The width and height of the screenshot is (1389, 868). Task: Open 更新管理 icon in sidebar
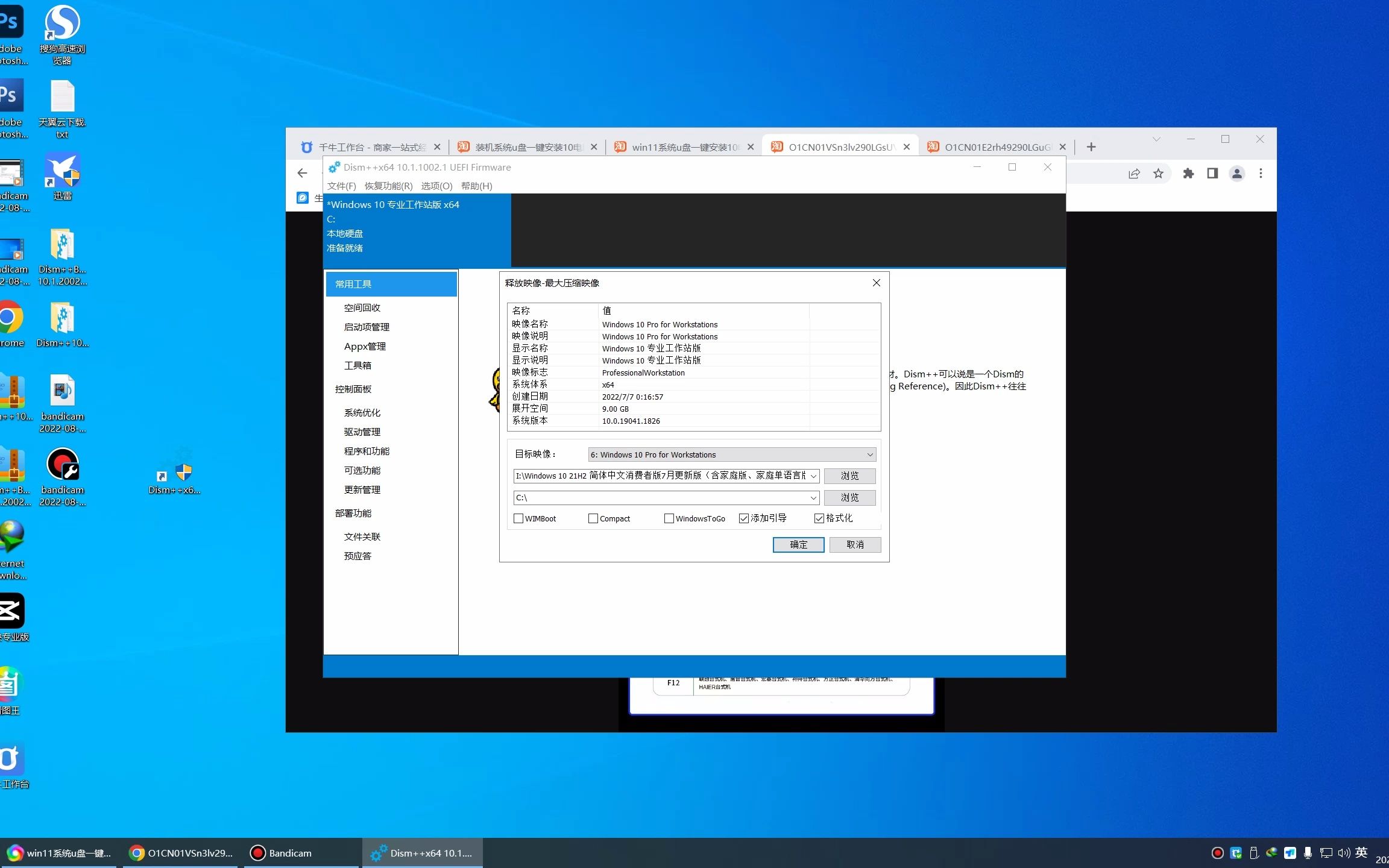pyautogui.click(x=363, y=490)
